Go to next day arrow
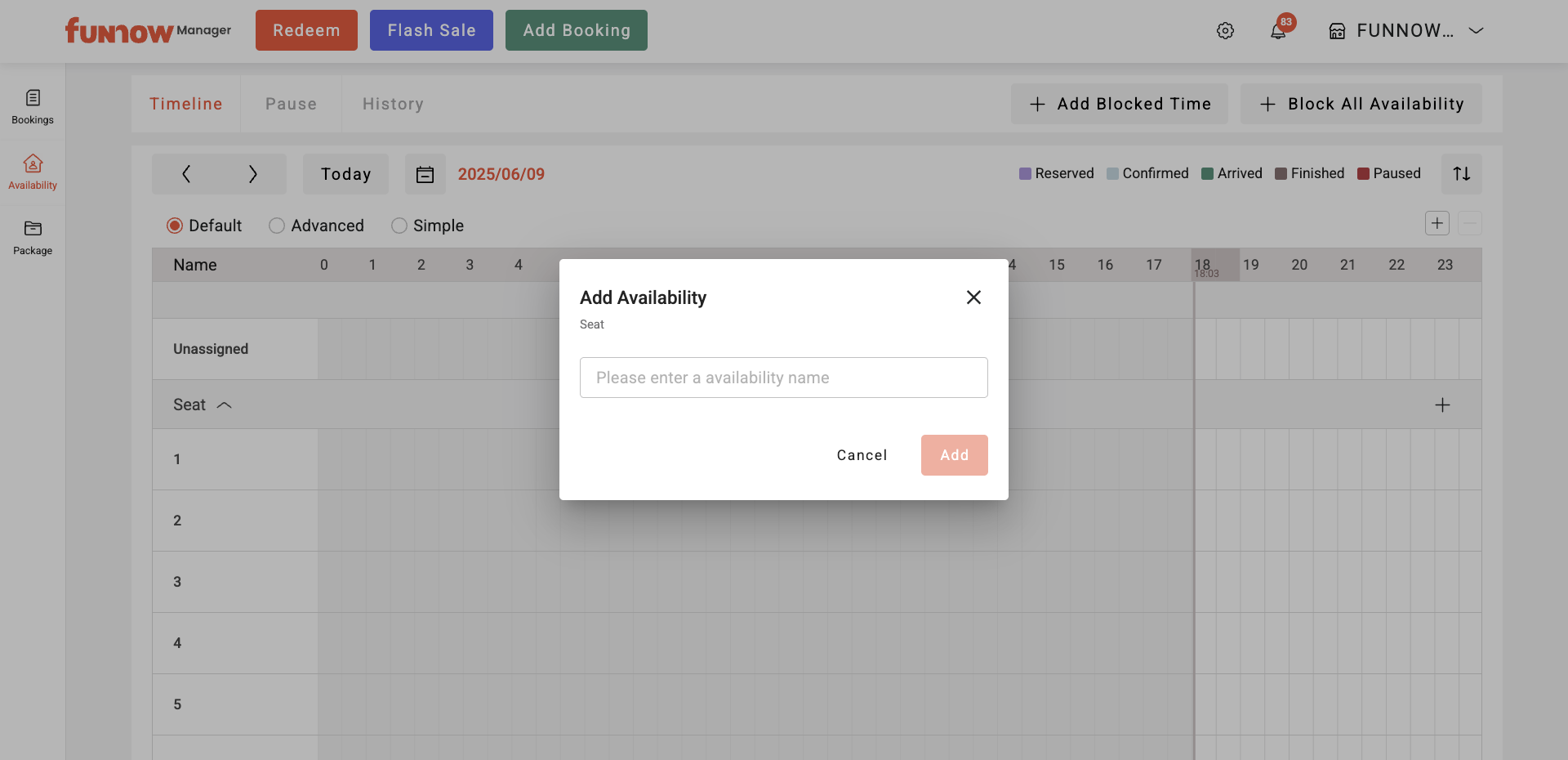The height and width of the screenshot is (760, 1568). pos(252,174)
